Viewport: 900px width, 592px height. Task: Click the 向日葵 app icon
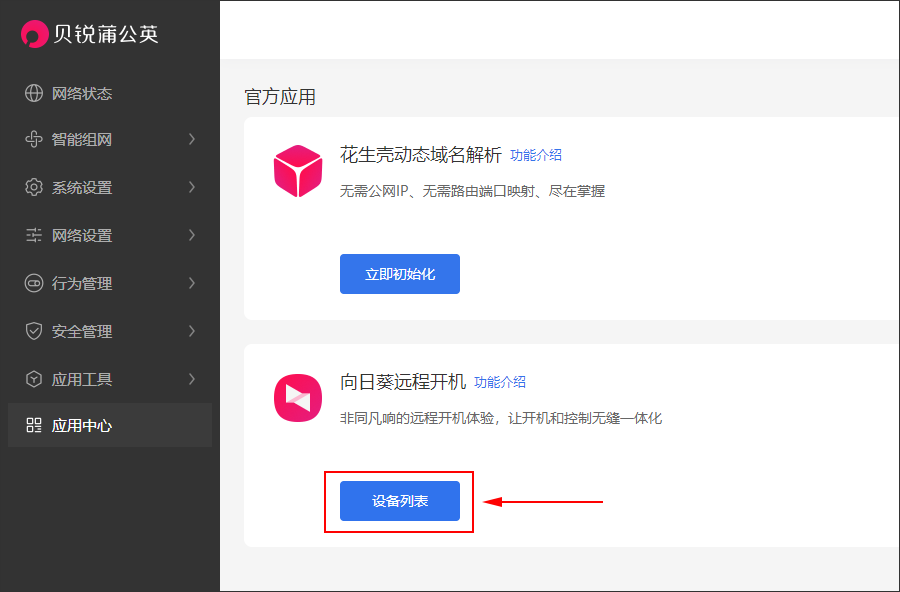click(298, 398)
